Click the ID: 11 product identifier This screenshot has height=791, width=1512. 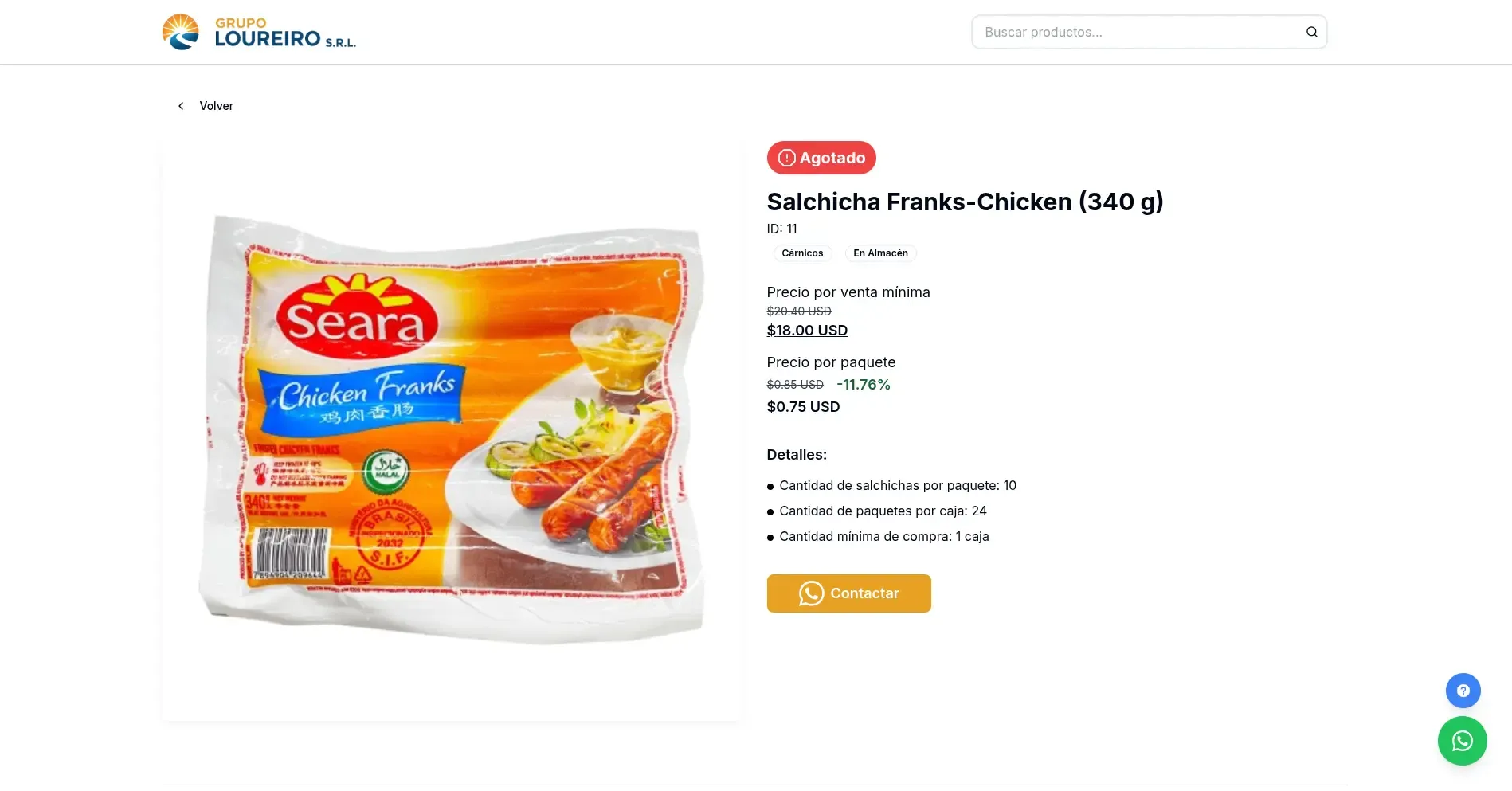[x=781, y=229]
